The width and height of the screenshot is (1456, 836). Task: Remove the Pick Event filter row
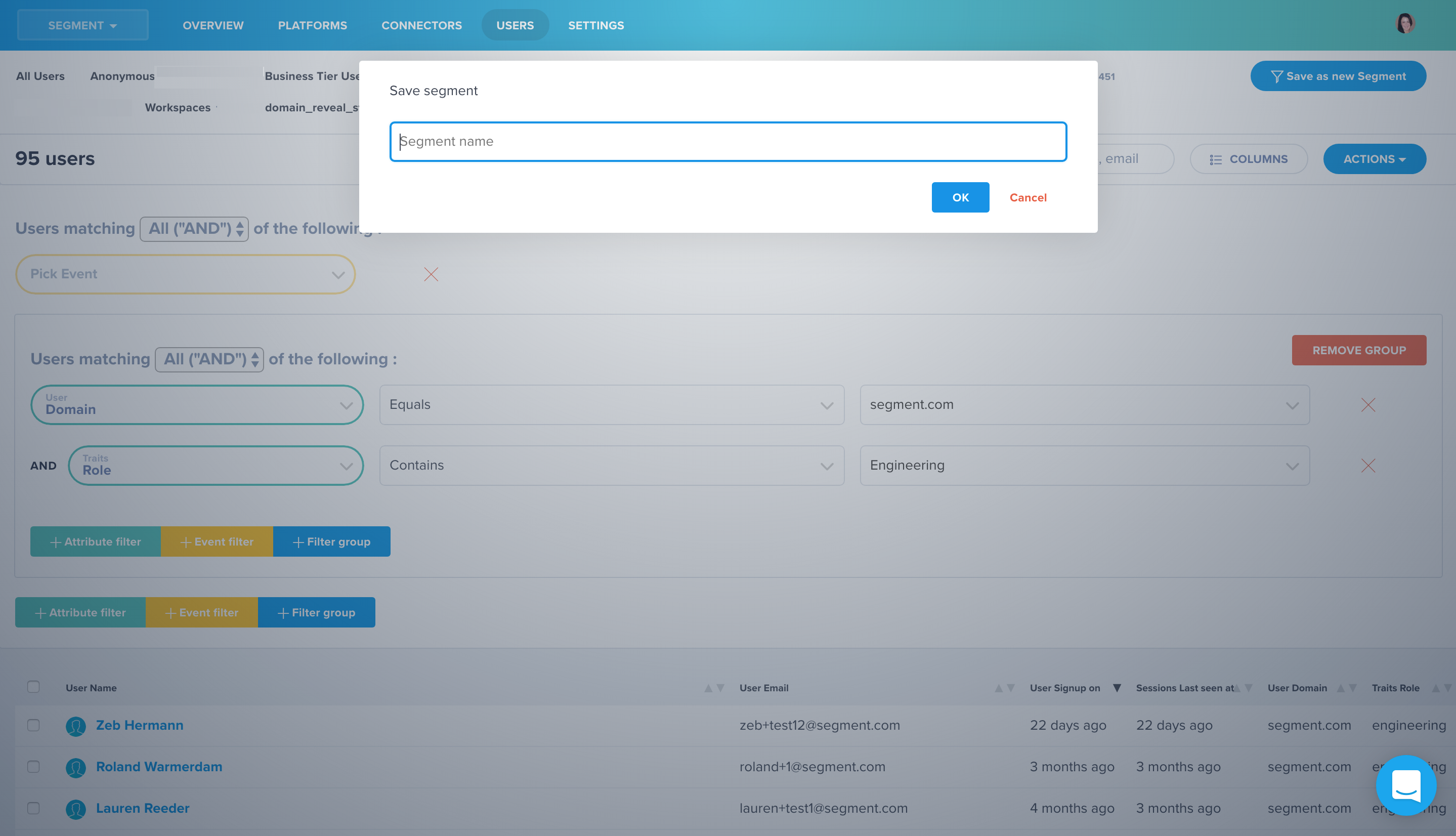(x=431, y=274)
